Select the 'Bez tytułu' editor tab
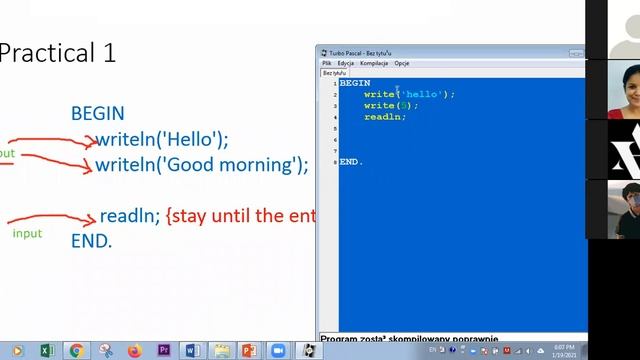This screenshot has height=360, width=640. 334,73
